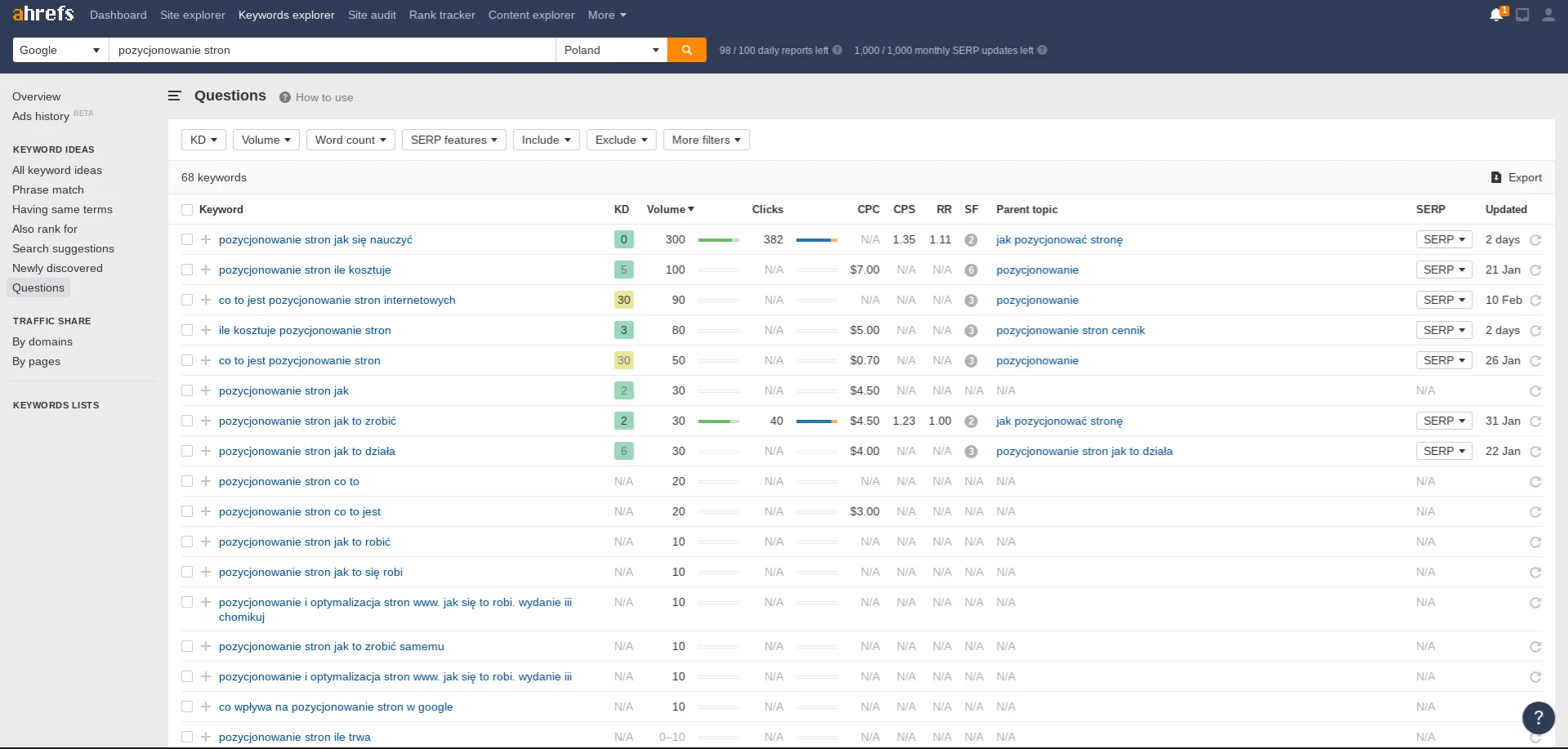Open the Include filter dropdown
1568x749 pixels.
tap(547, 140)
